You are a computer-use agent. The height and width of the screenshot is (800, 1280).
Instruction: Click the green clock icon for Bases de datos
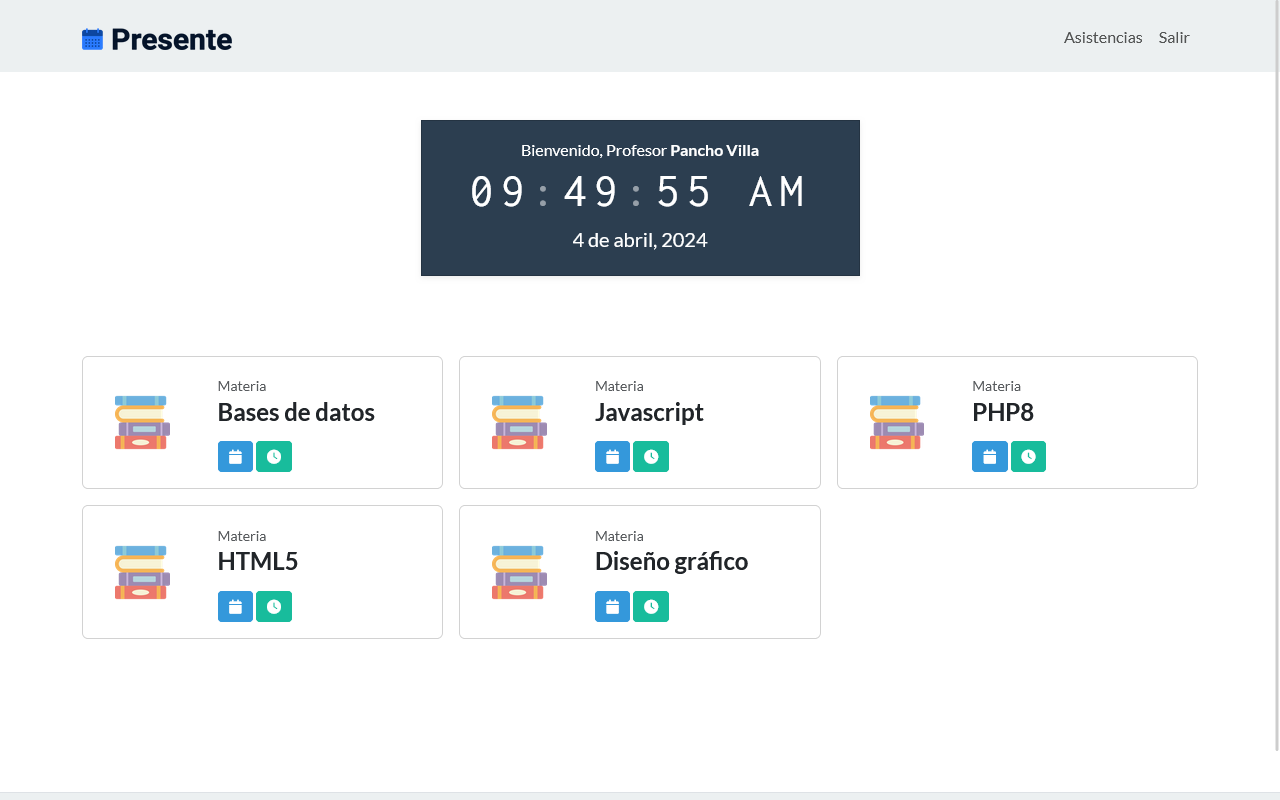(x=274, y=457)
